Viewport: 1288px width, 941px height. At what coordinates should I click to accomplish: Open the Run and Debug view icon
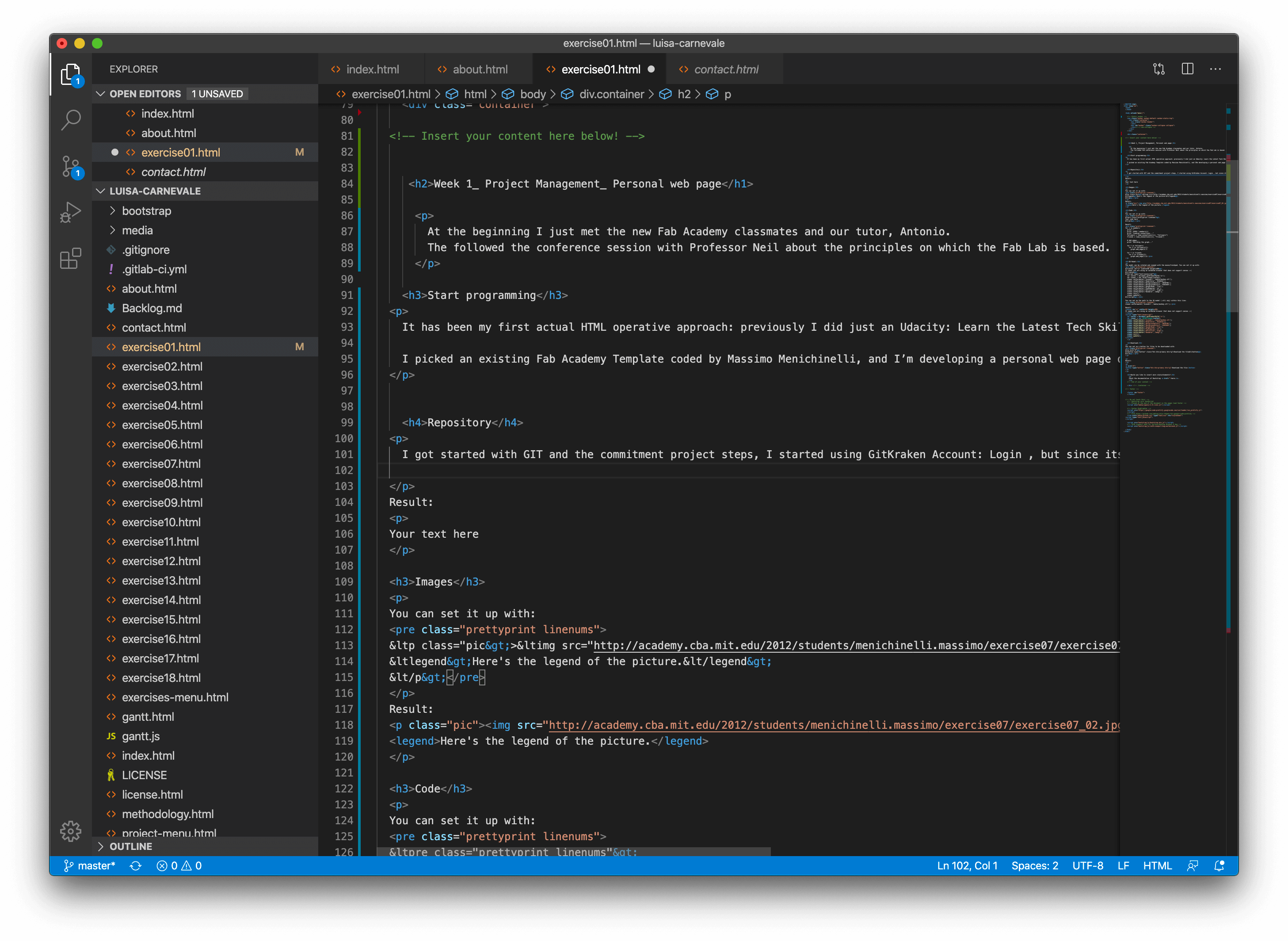click(71, 212)
